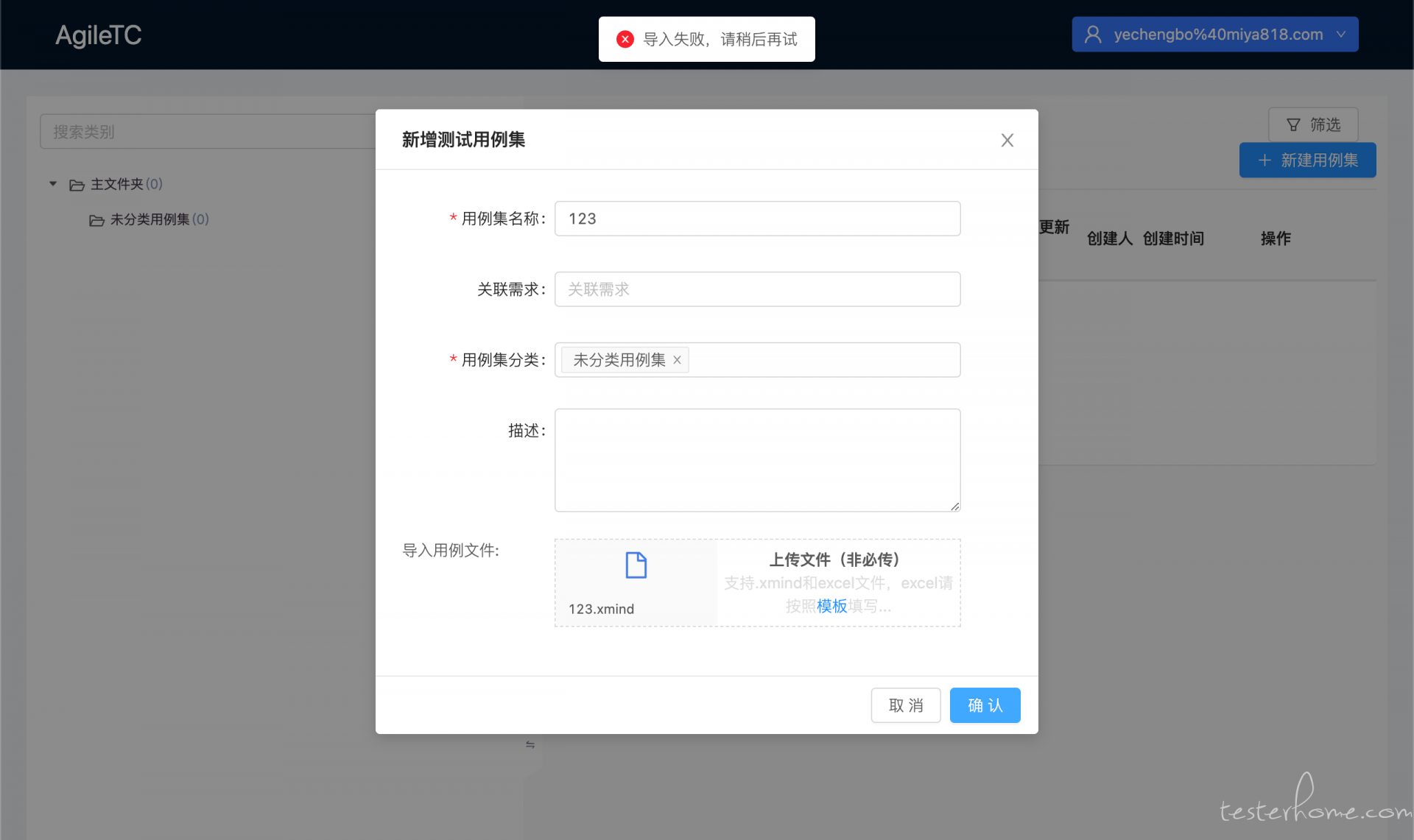Viewport: 1414px width, 840px height.
Task: Focus the 关联需求 input field
Action: click(757, 289)
